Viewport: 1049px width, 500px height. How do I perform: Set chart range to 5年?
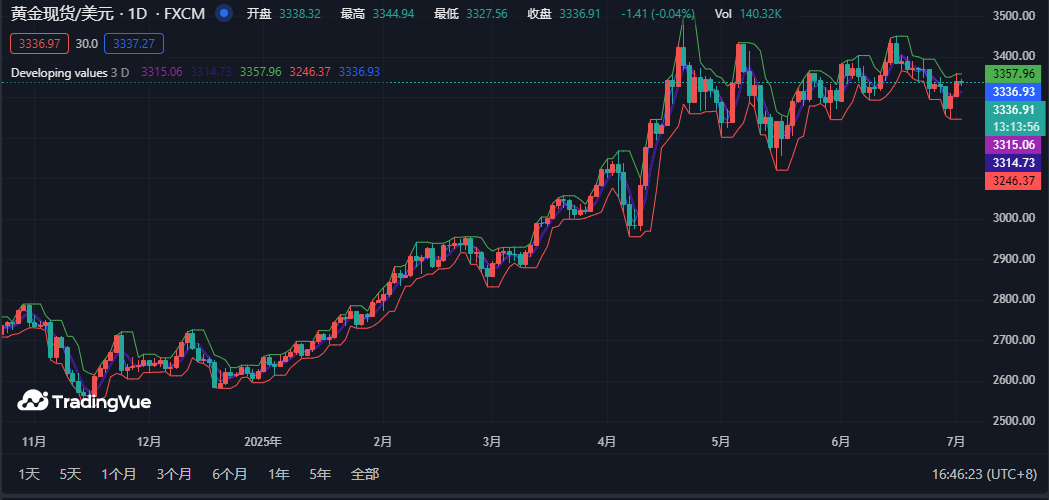click(x=320, y=474)
